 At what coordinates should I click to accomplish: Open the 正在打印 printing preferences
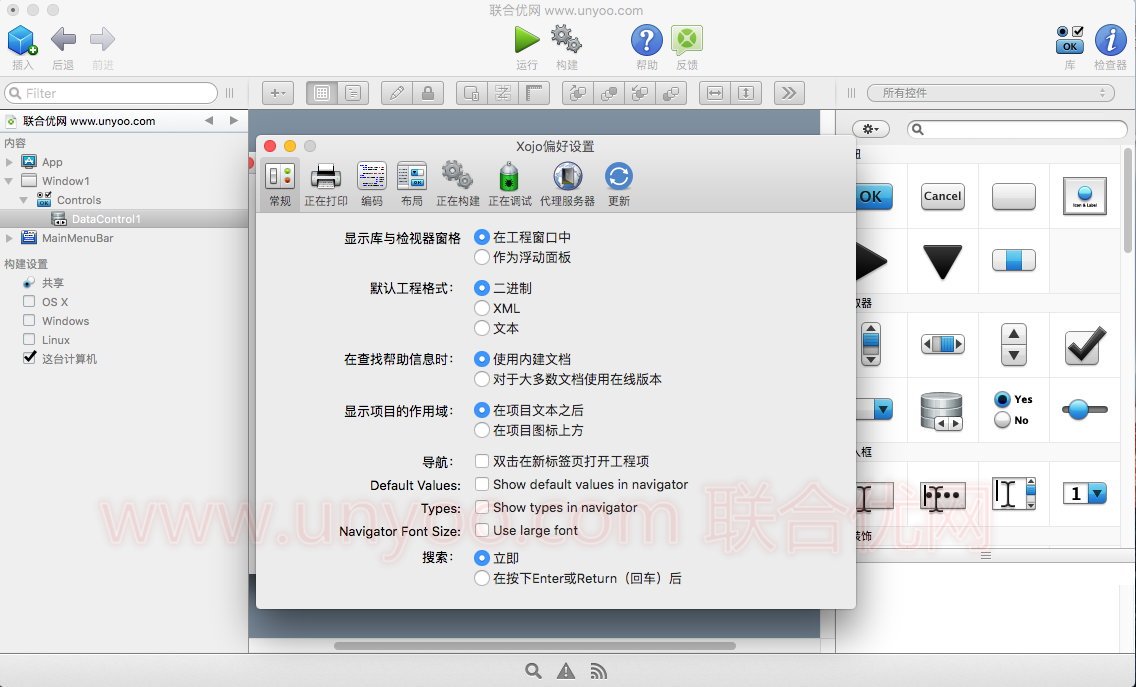(x=325, y=184)
